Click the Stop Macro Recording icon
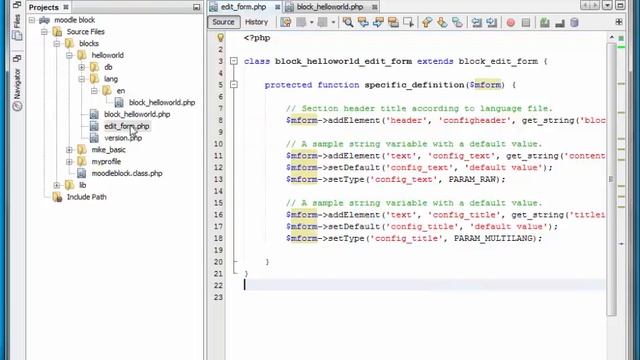 pos(526,22)
